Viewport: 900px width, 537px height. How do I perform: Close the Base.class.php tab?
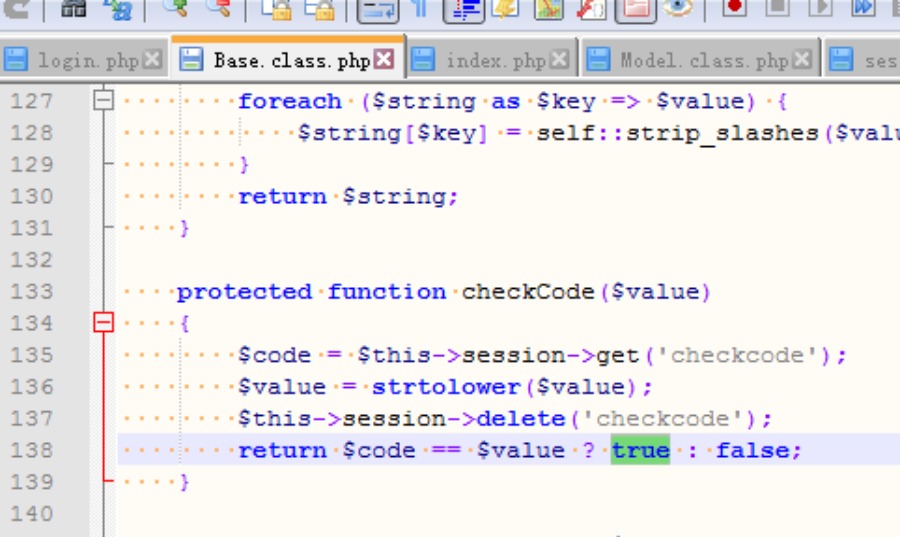click(x=385, y=59)
